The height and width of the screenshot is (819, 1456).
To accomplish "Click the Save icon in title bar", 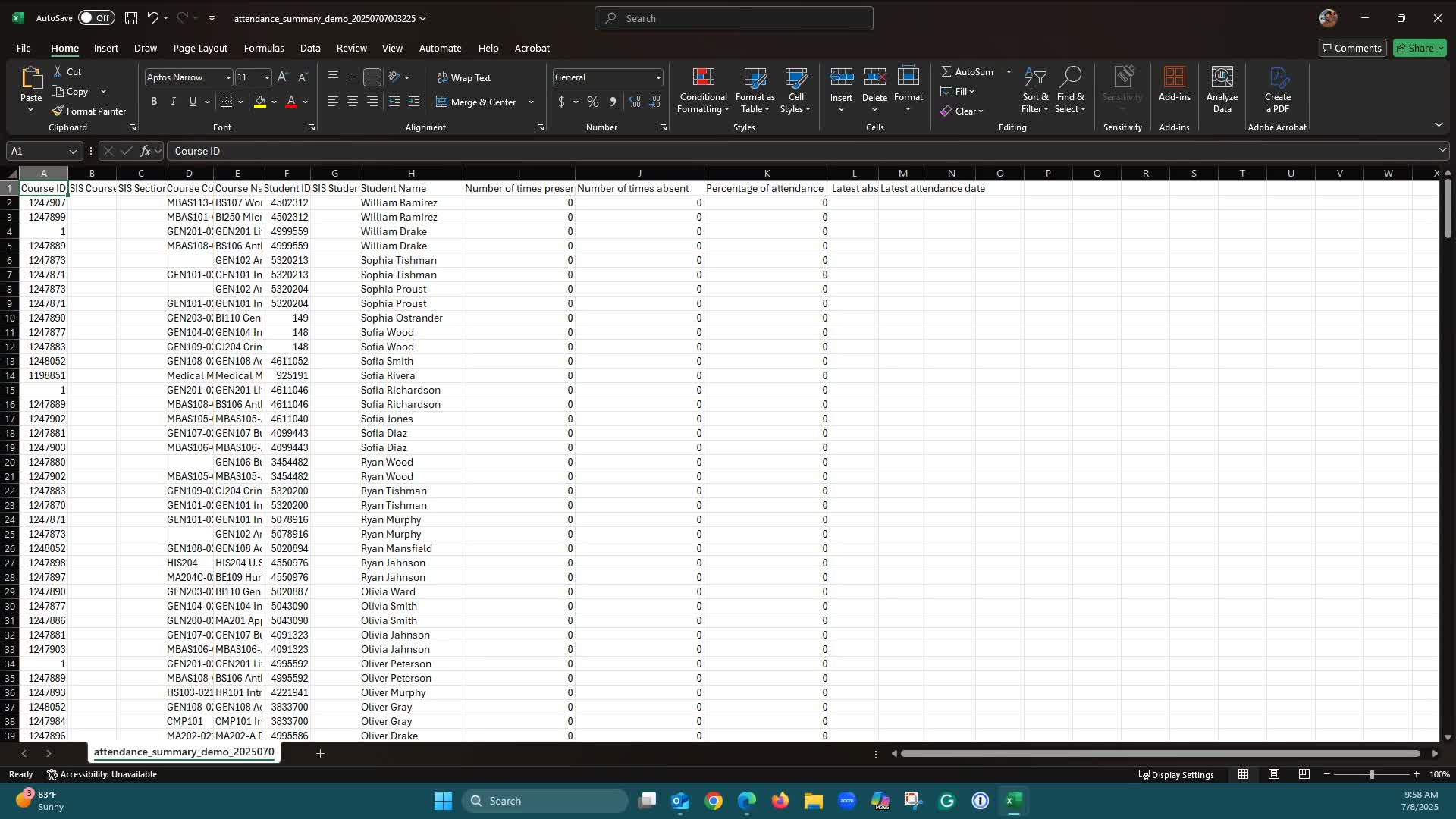I will click(131, 18).
